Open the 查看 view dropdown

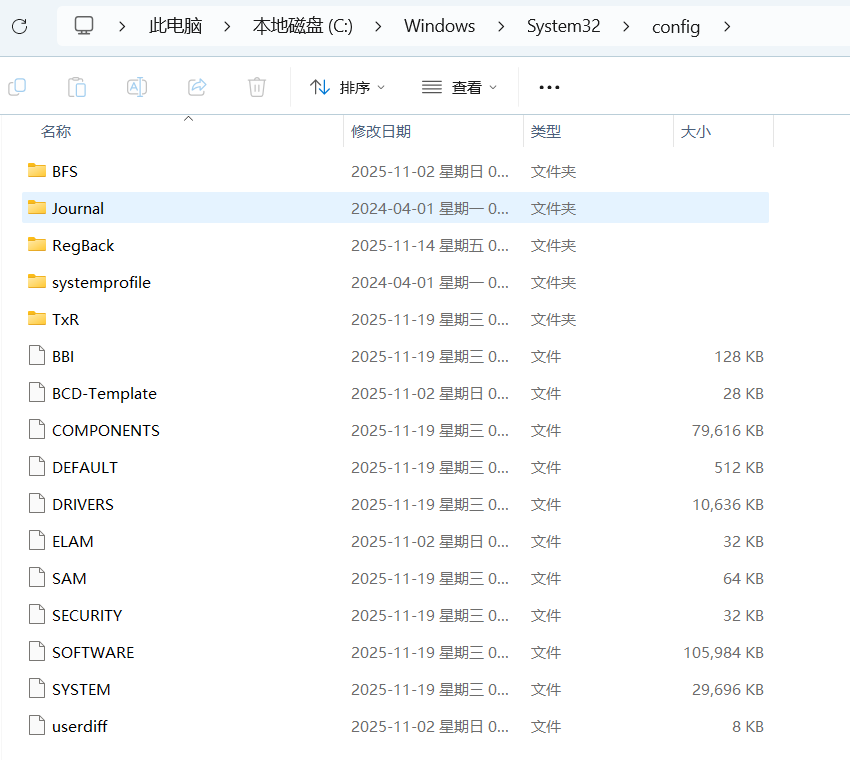(x=460, y=87)
